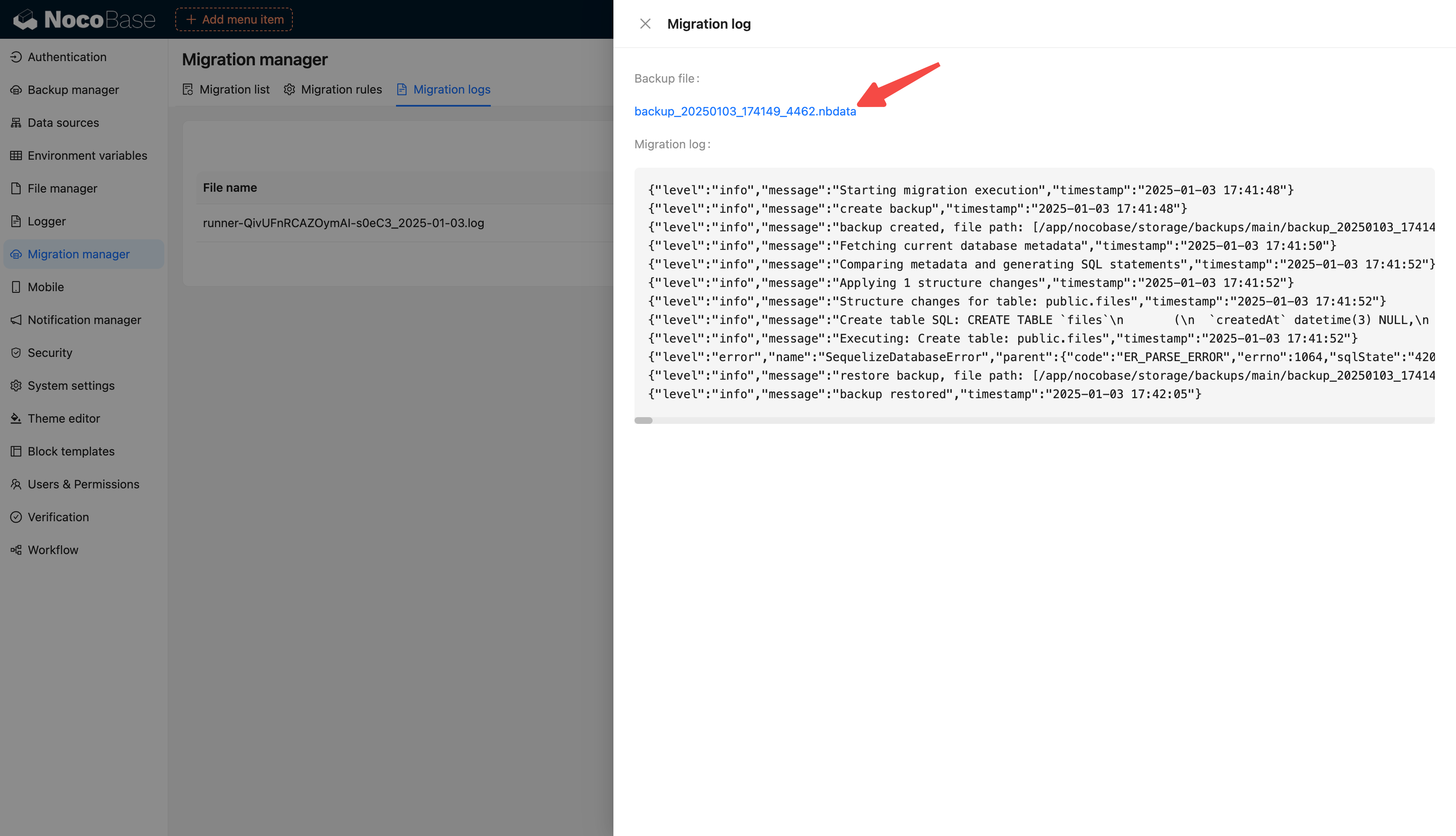The width and height of the screenshot is (1456, 836).
Task: Click the Data sources icon
Action: (x=16, y=123)
